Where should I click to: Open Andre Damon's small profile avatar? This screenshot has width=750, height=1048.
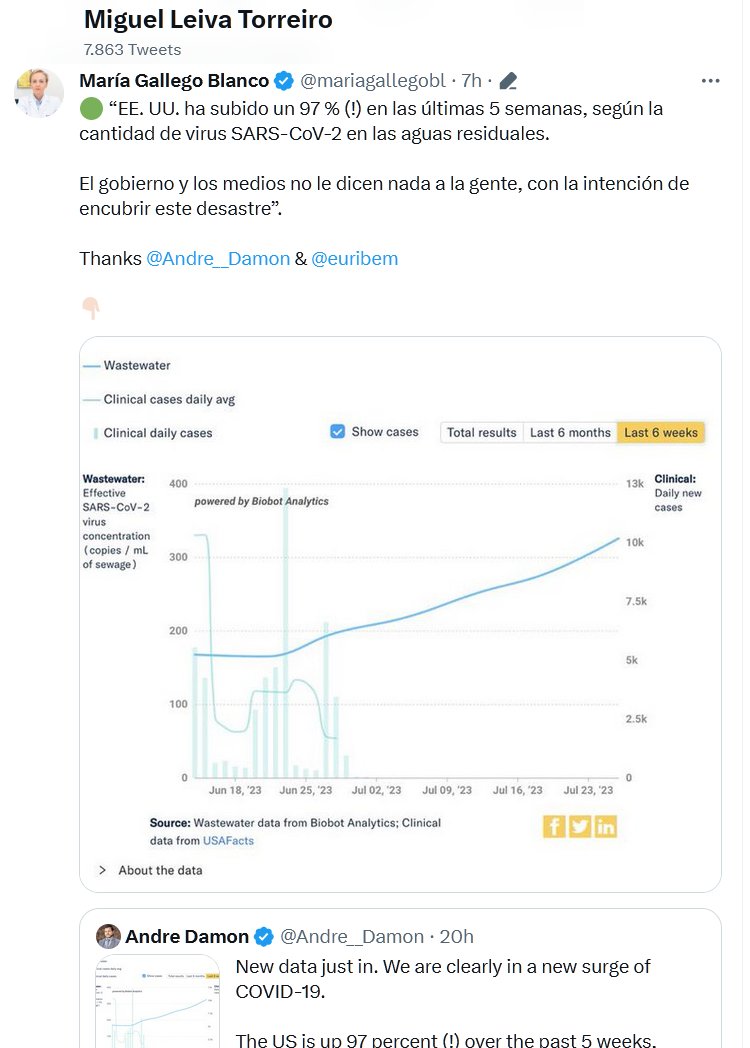[108, 937]
